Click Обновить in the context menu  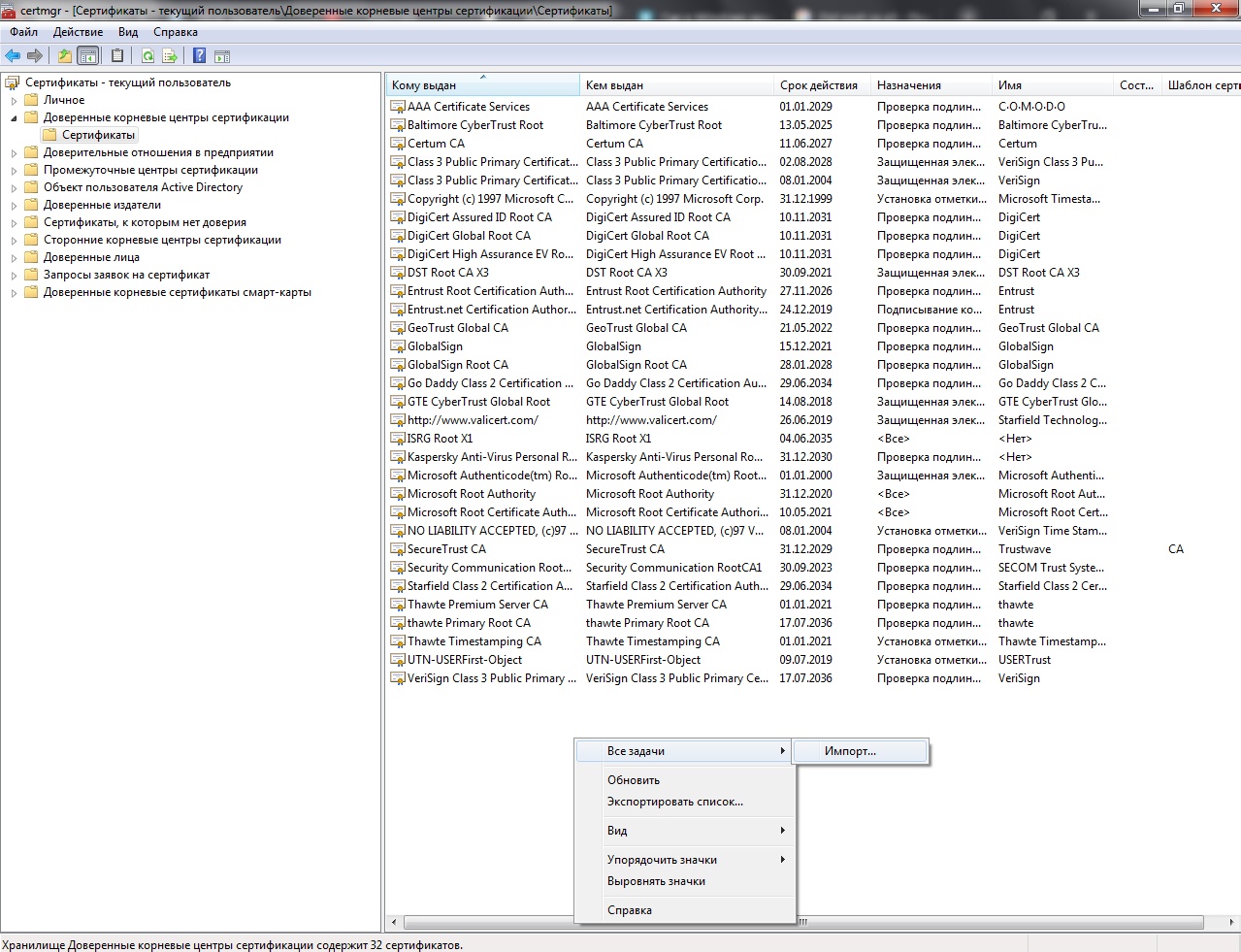pos(633,780)
